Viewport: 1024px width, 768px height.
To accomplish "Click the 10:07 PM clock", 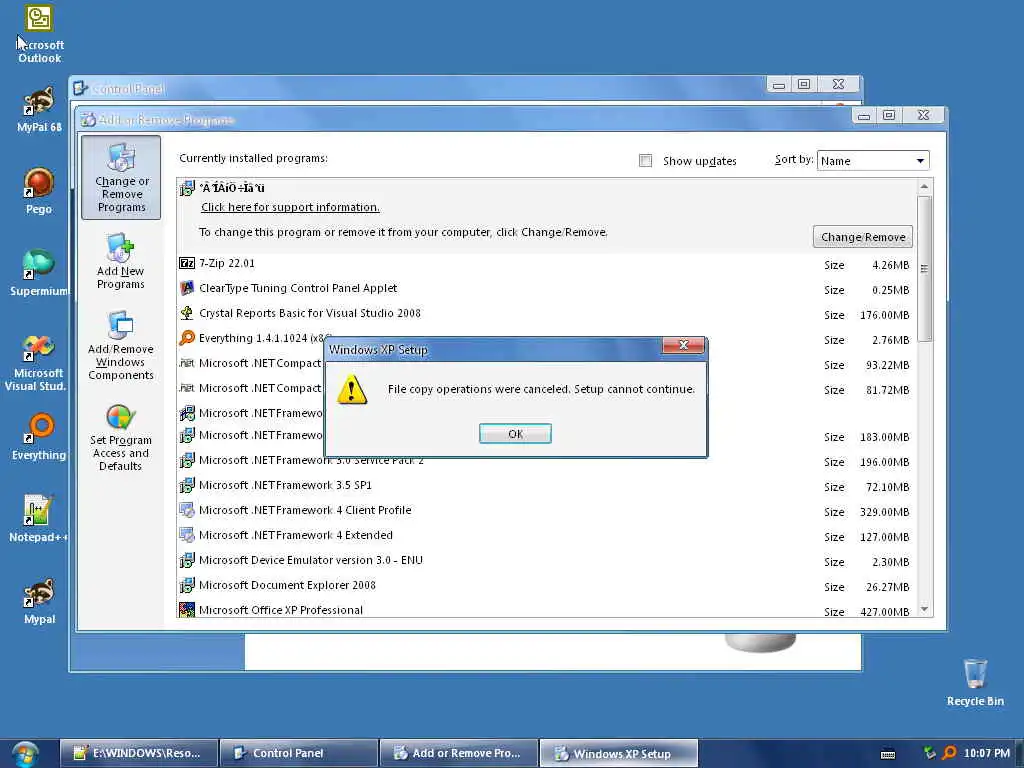I will (x=986, y=753).
